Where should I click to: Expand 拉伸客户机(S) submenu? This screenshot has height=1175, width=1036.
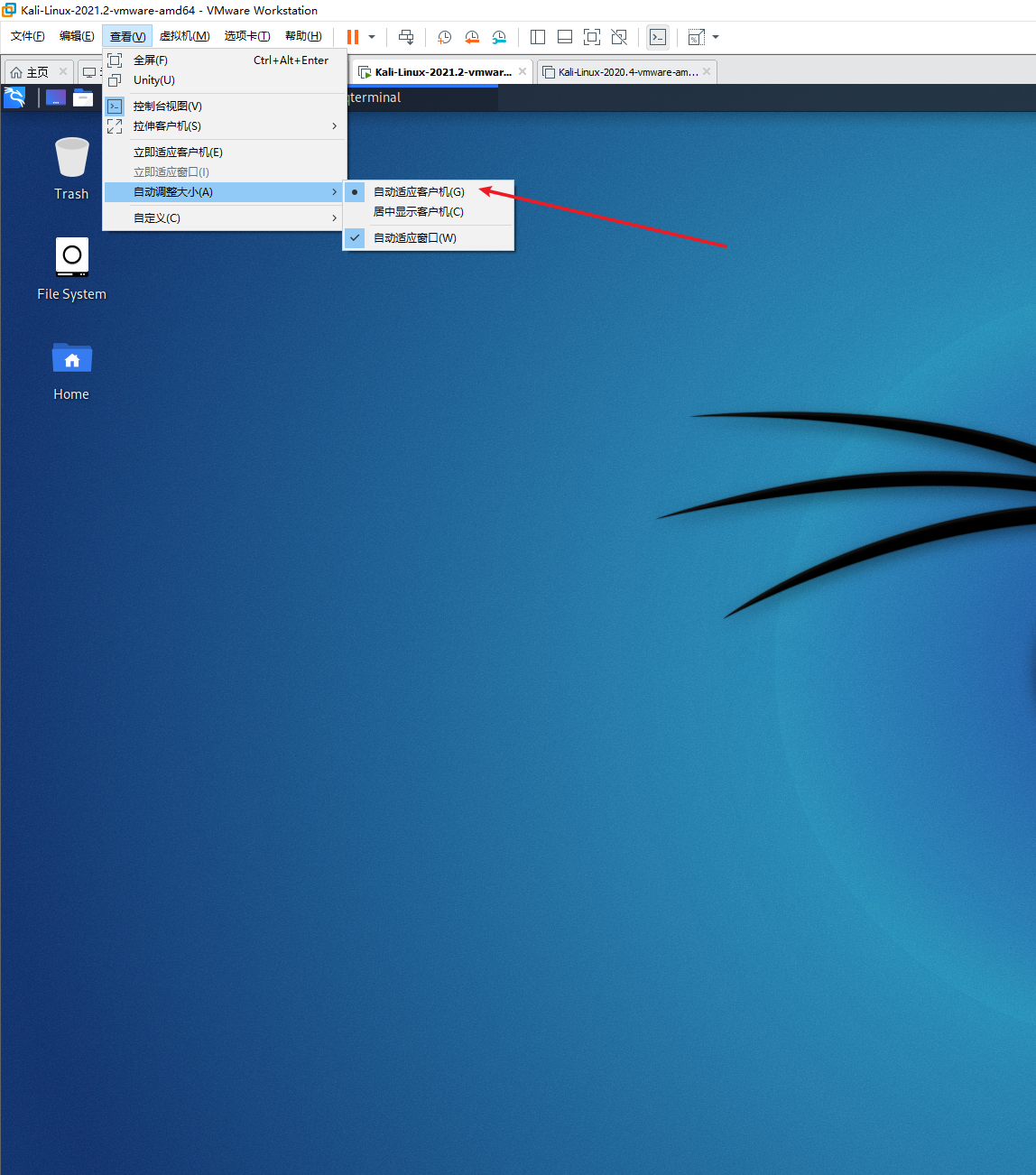pos(225,126)
